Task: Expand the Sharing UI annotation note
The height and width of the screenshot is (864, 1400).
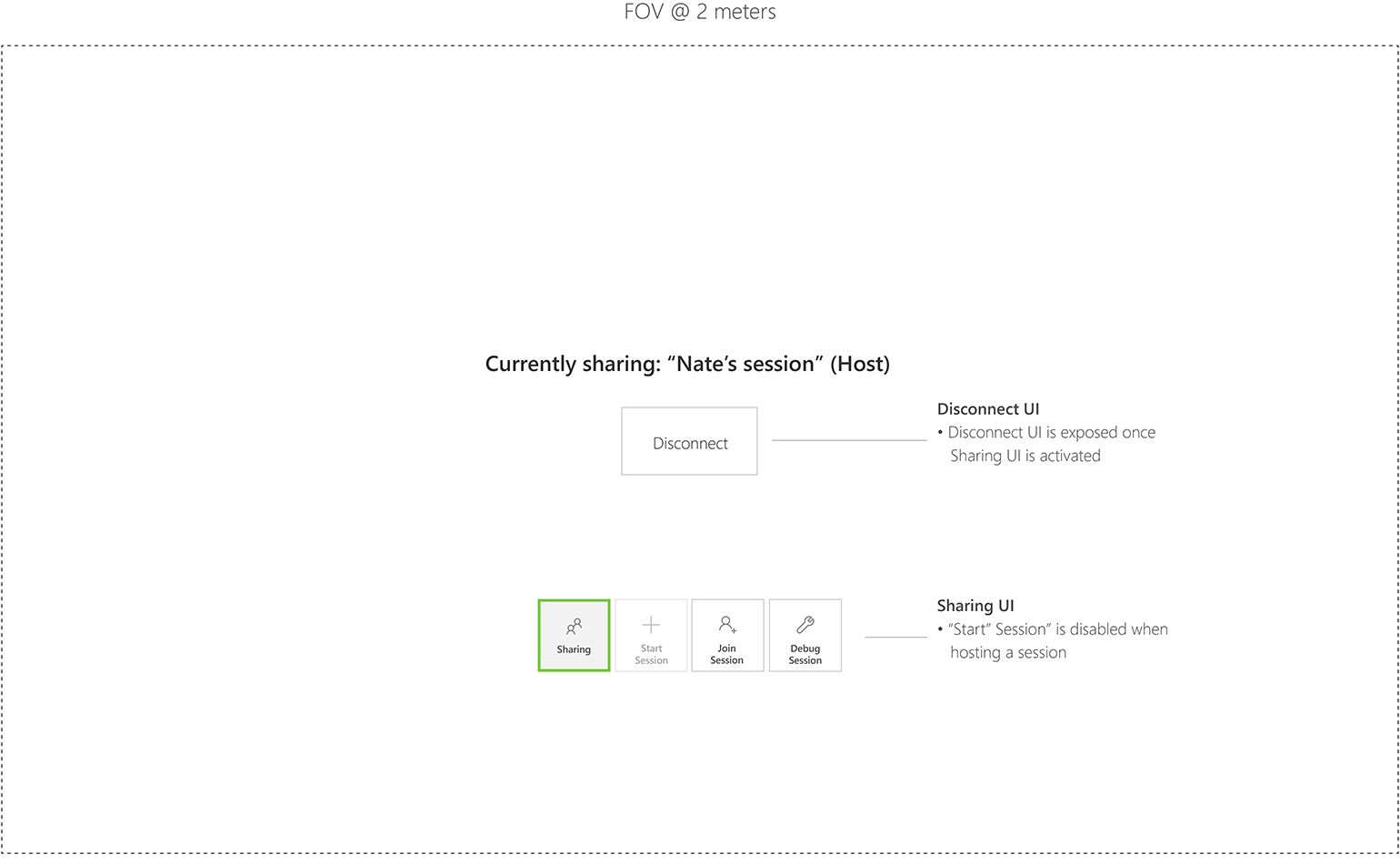Action: pos(975,606)
